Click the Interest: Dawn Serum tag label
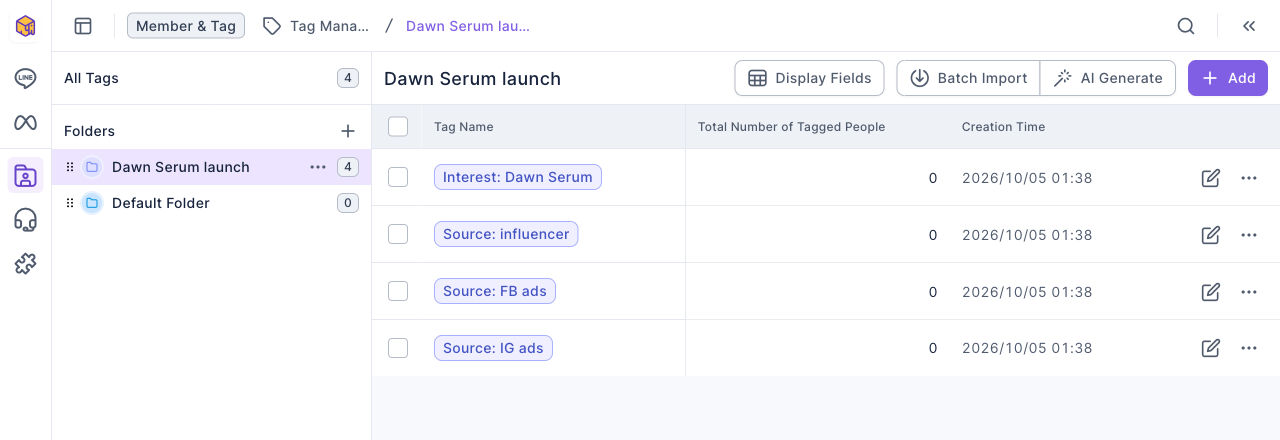1280x440 pixels. 518,177
